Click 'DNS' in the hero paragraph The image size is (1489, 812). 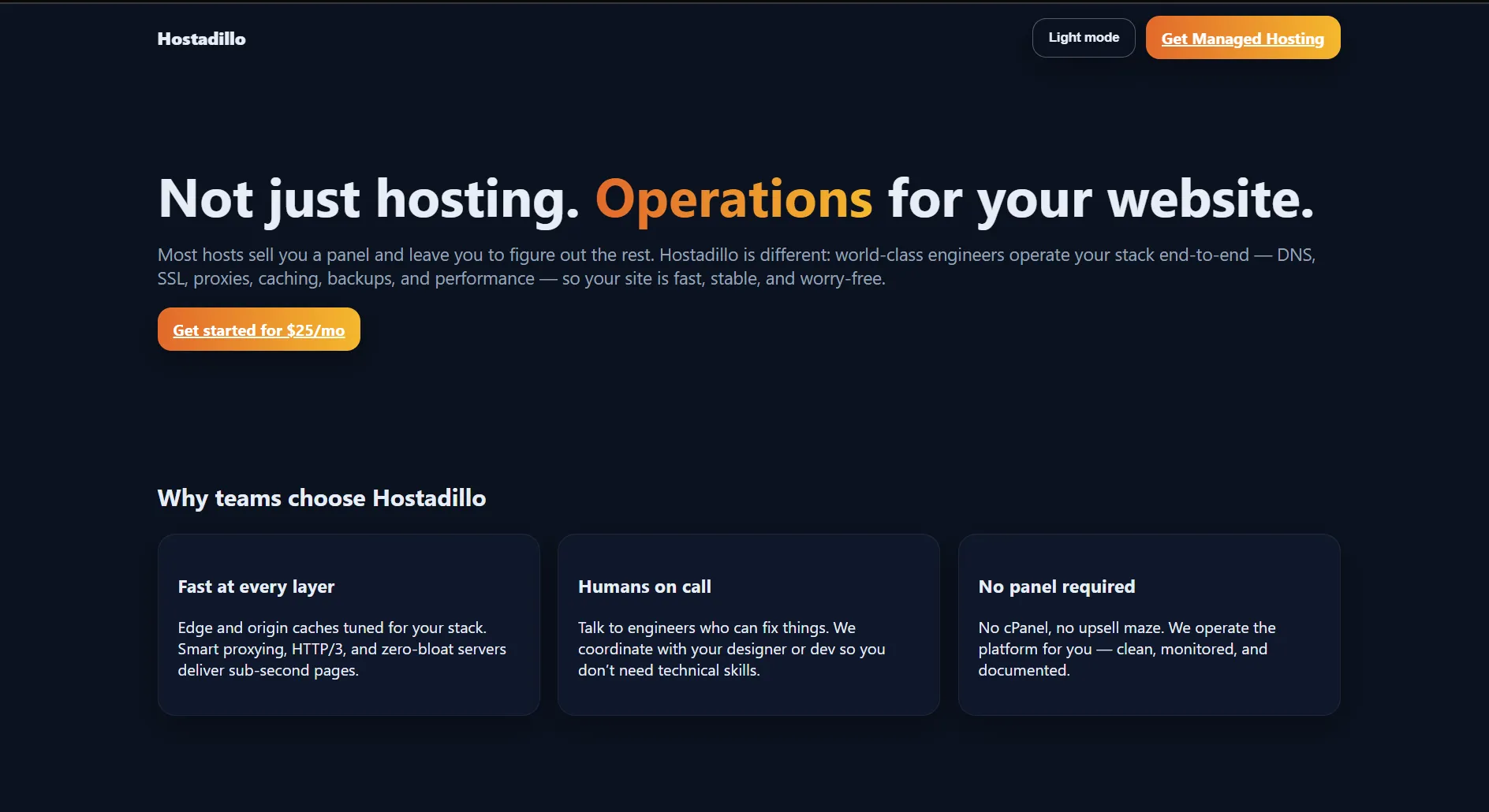click(x=1294, y=255)
